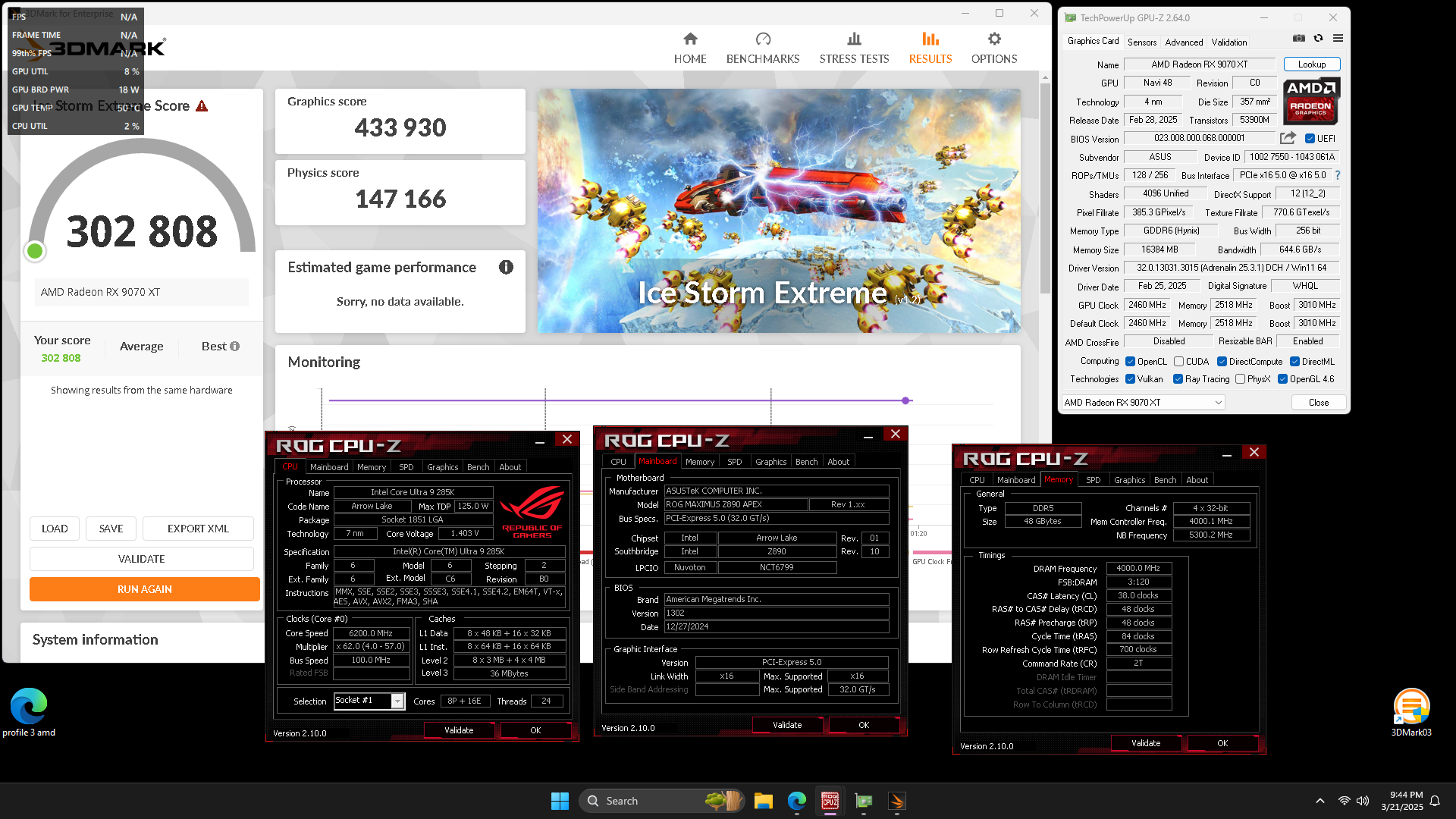Screen dimensions: 1456x819
Task: Click the info icon next to Best
Action: [x=235, y=347]
